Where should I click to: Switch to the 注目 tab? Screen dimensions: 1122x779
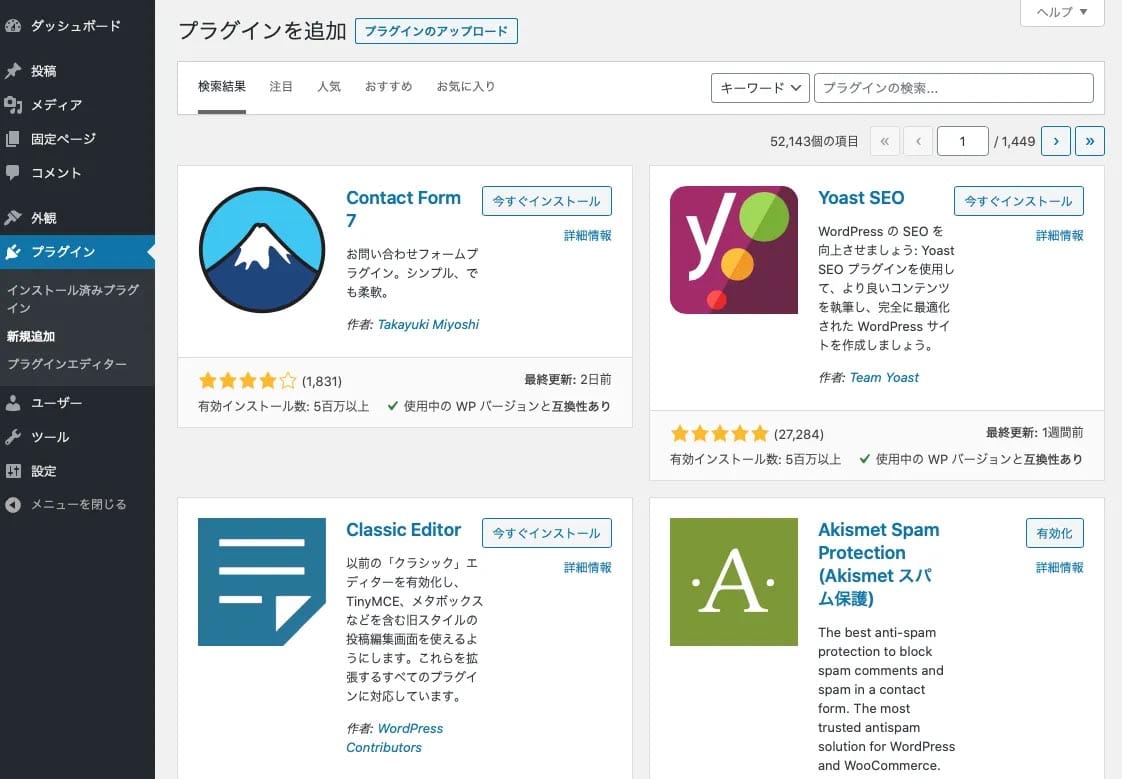click(x=281, y=87)
